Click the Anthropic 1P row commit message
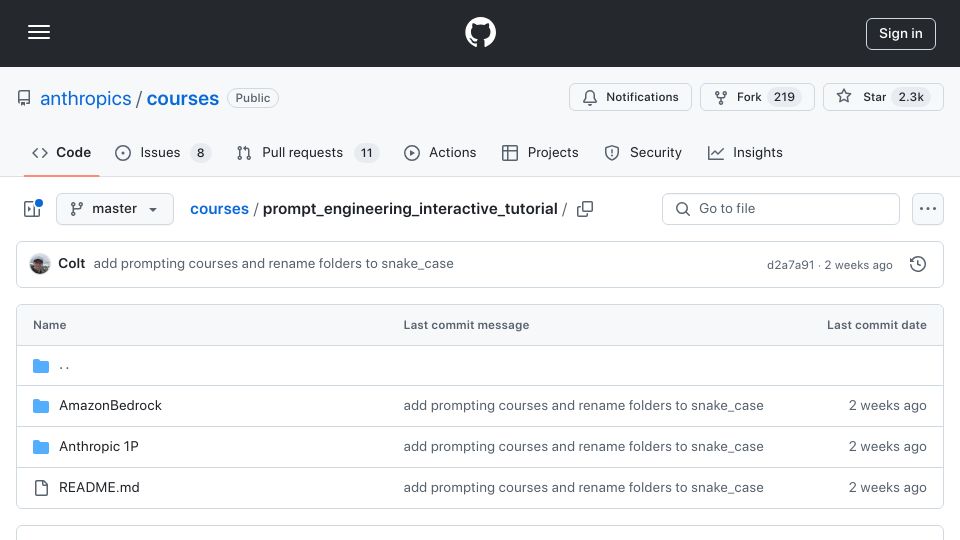 (583, 446)
